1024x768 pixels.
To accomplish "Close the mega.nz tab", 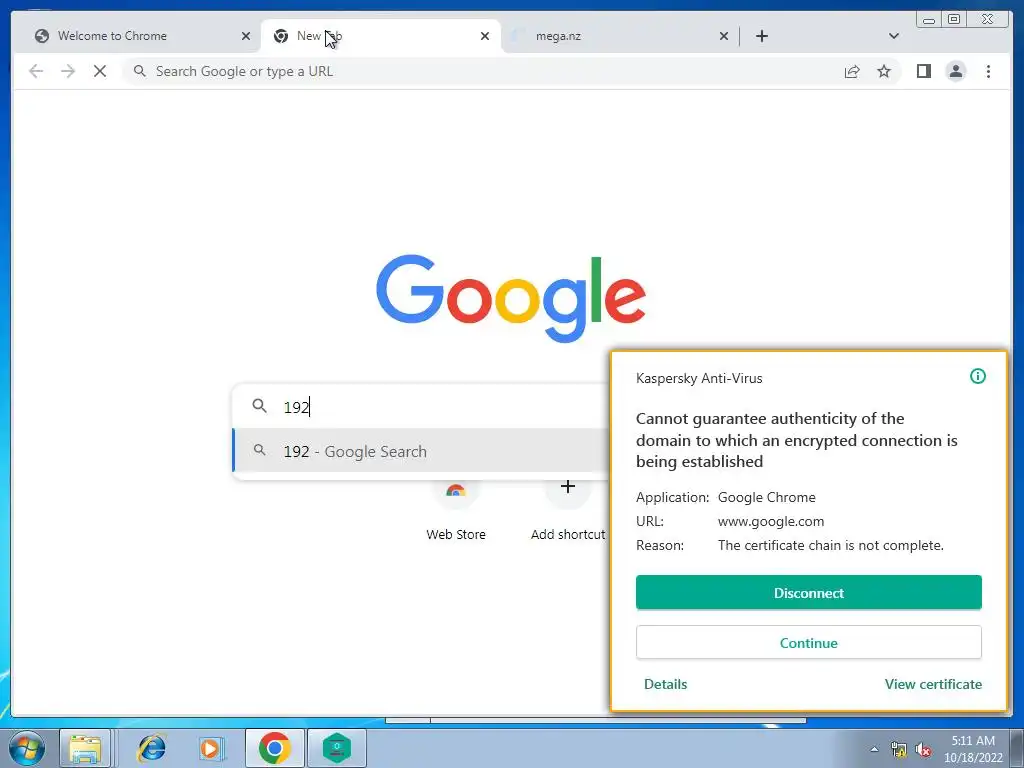I will 724,36.
